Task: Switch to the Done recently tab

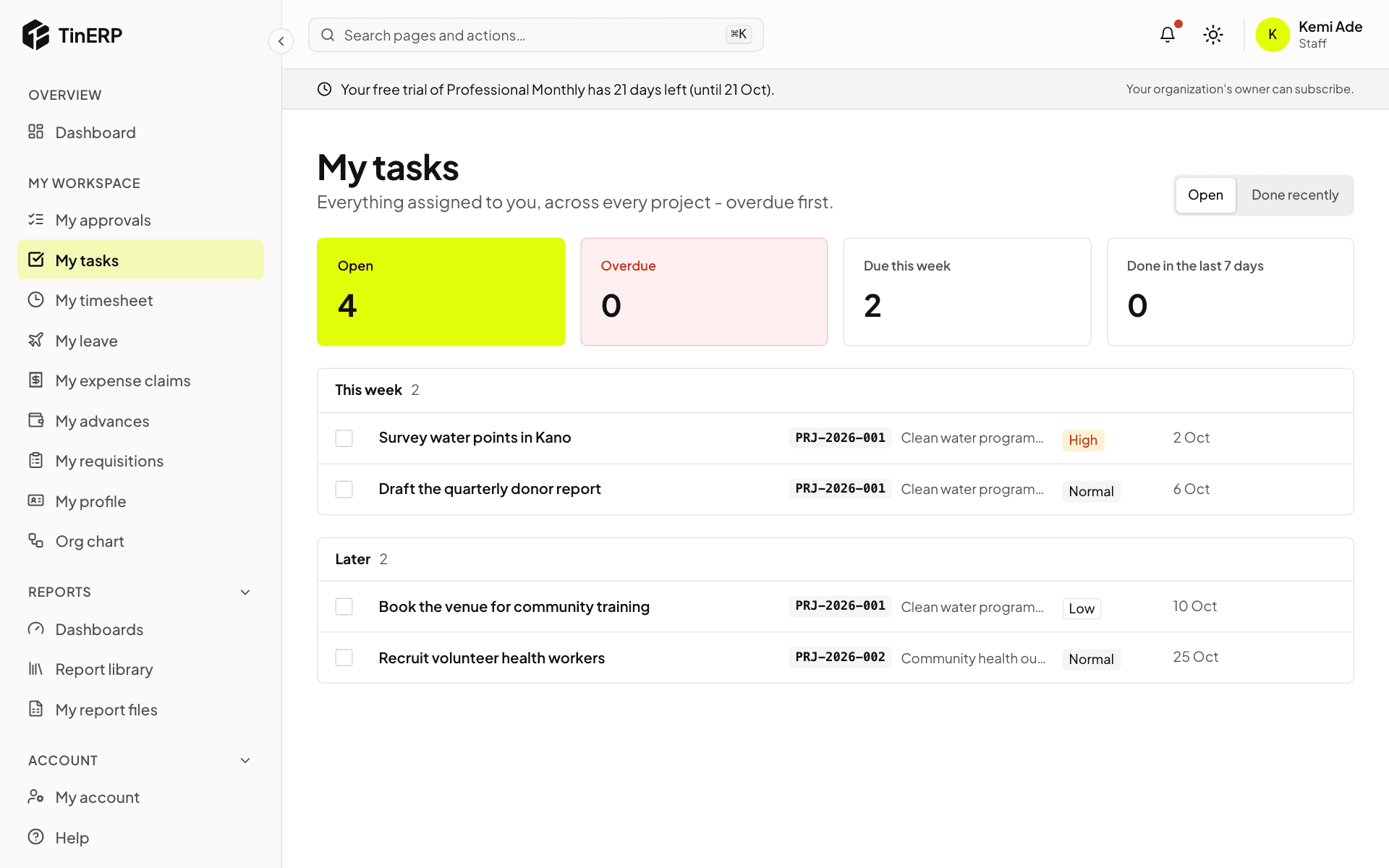Action: tap(1295, 195)
